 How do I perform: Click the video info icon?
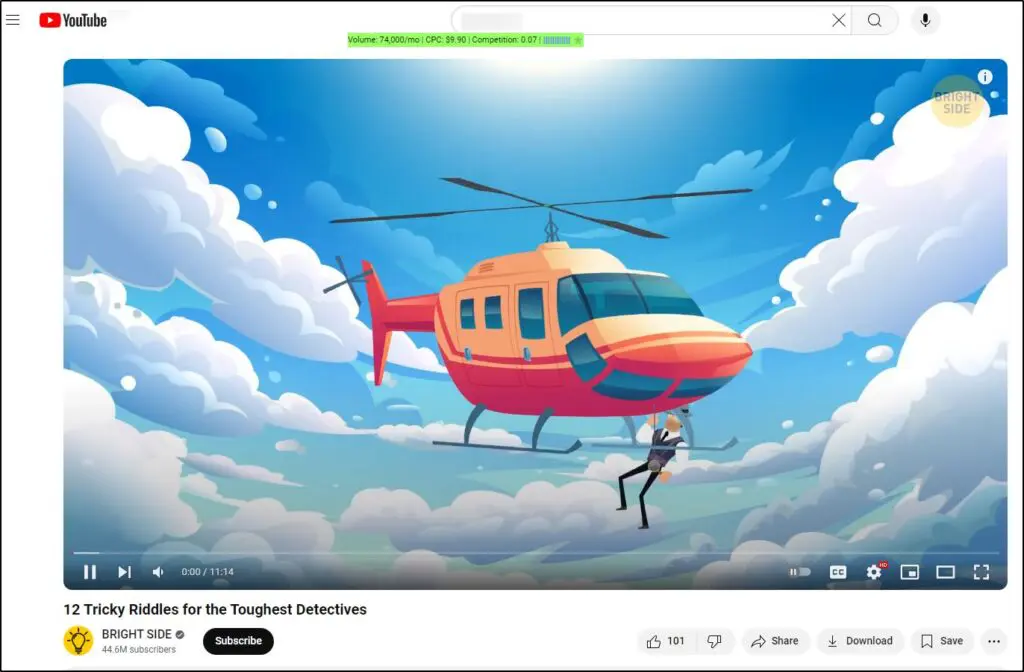[x=985, y=76]
